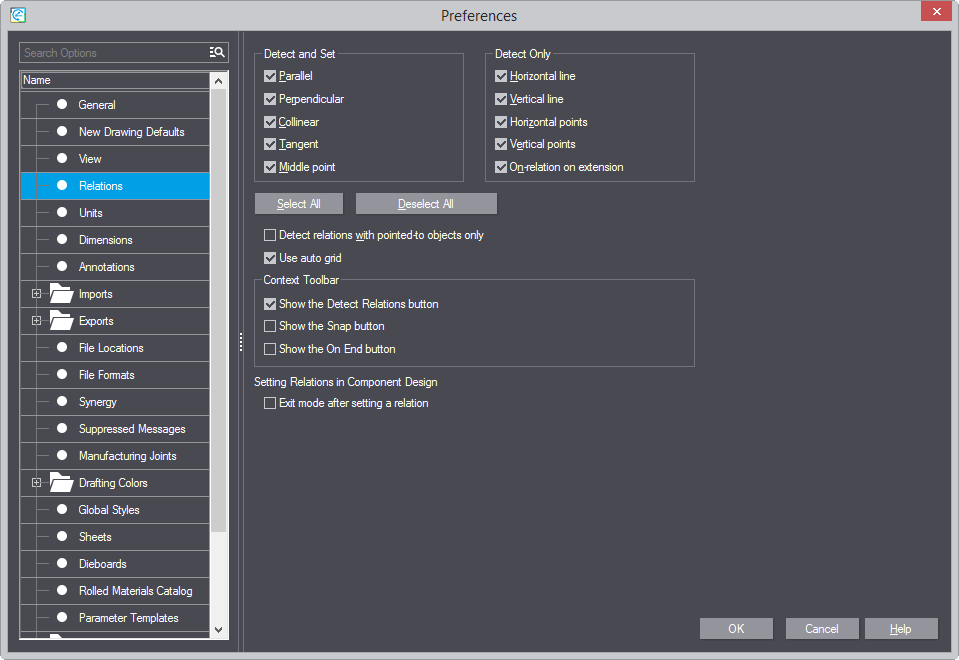The width and height of the screenshot is (959, 660).
Task: Toggle Vertical line checkbox
Action: (501, 99)
